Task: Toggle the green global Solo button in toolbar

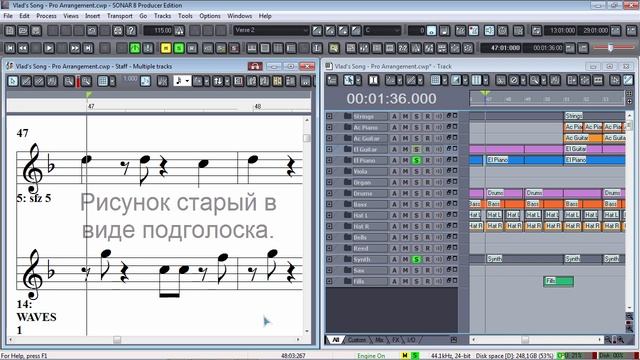Action: pos(179,48)
